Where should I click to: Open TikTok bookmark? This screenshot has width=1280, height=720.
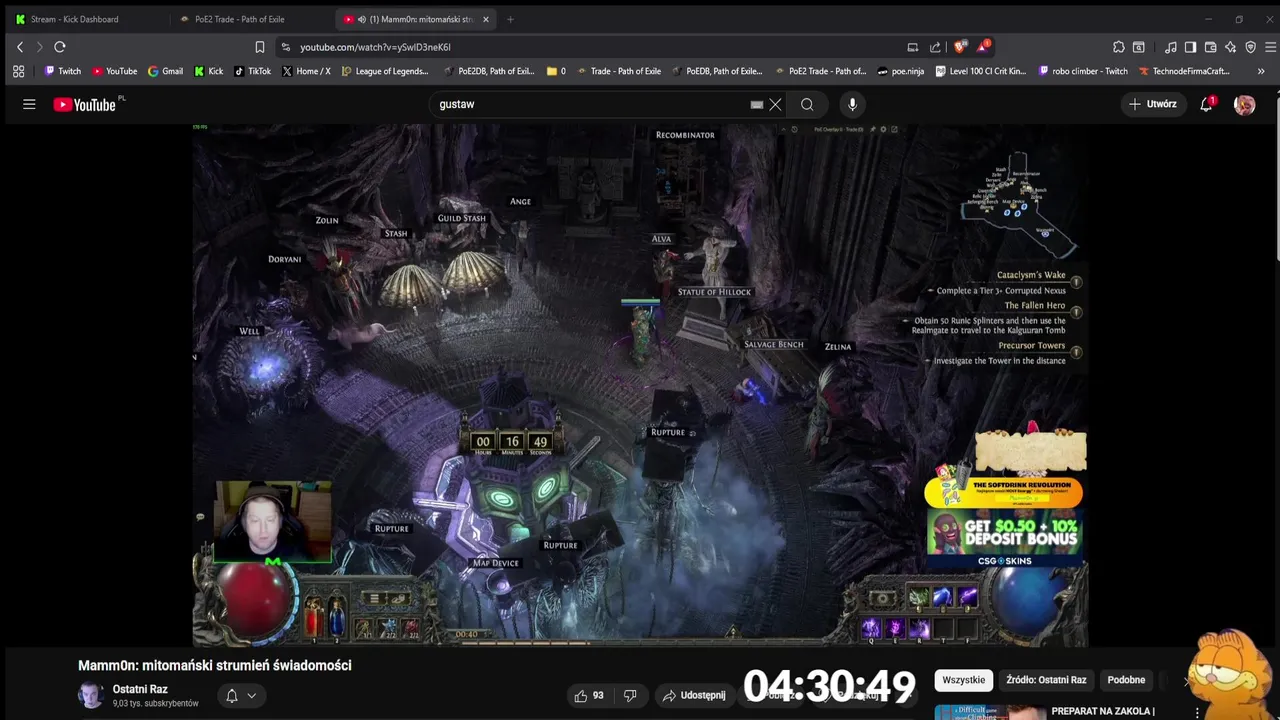click(252, 71)
